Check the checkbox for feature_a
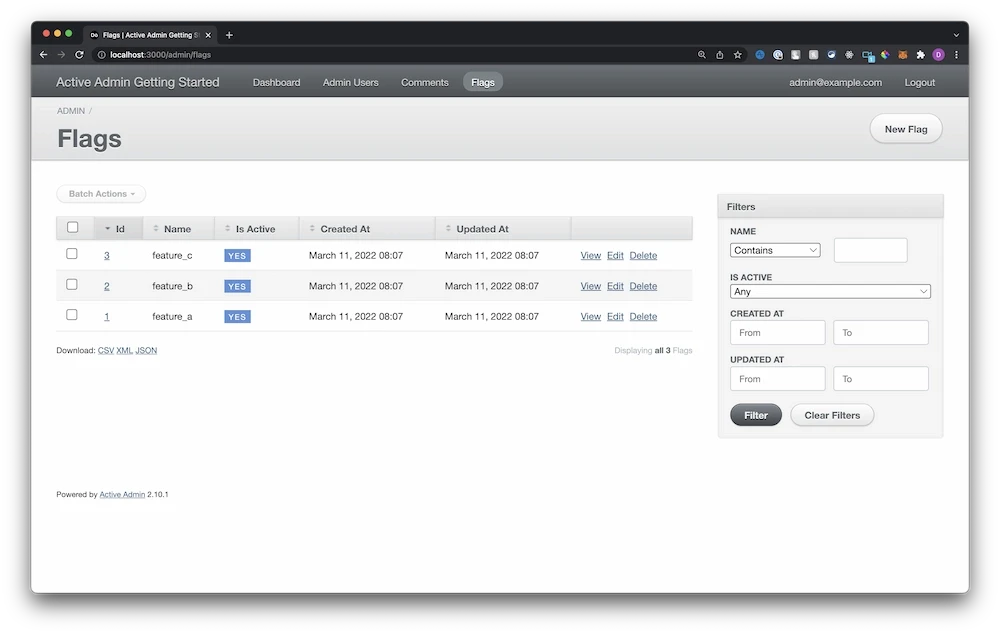Image resolution: width=1000 pixels, height=634 pixels. [72, 316]
